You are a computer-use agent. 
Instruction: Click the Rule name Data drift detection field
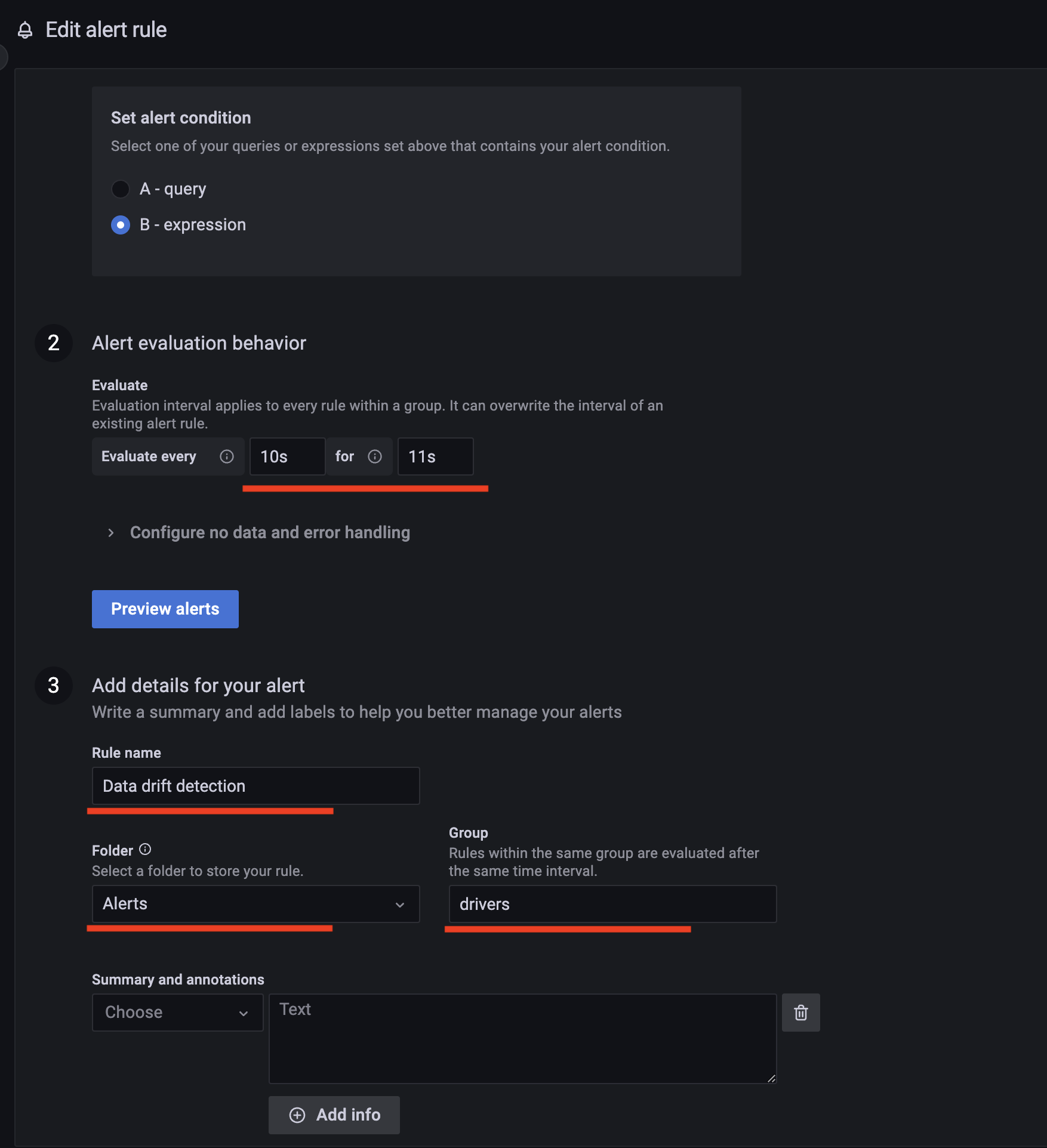pos(256,786)
